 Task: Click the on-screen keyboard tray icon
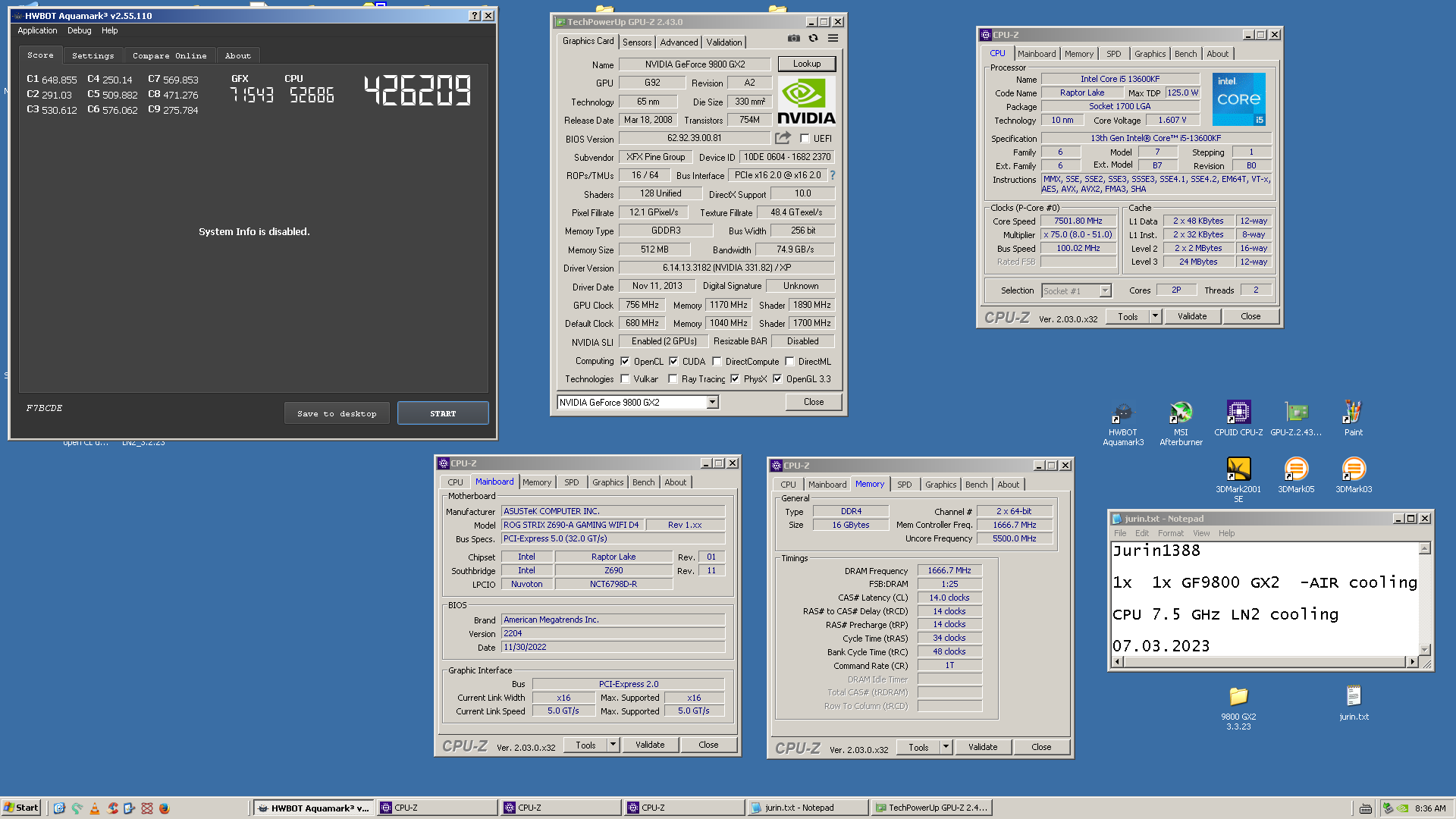[x=1366, y=808]
